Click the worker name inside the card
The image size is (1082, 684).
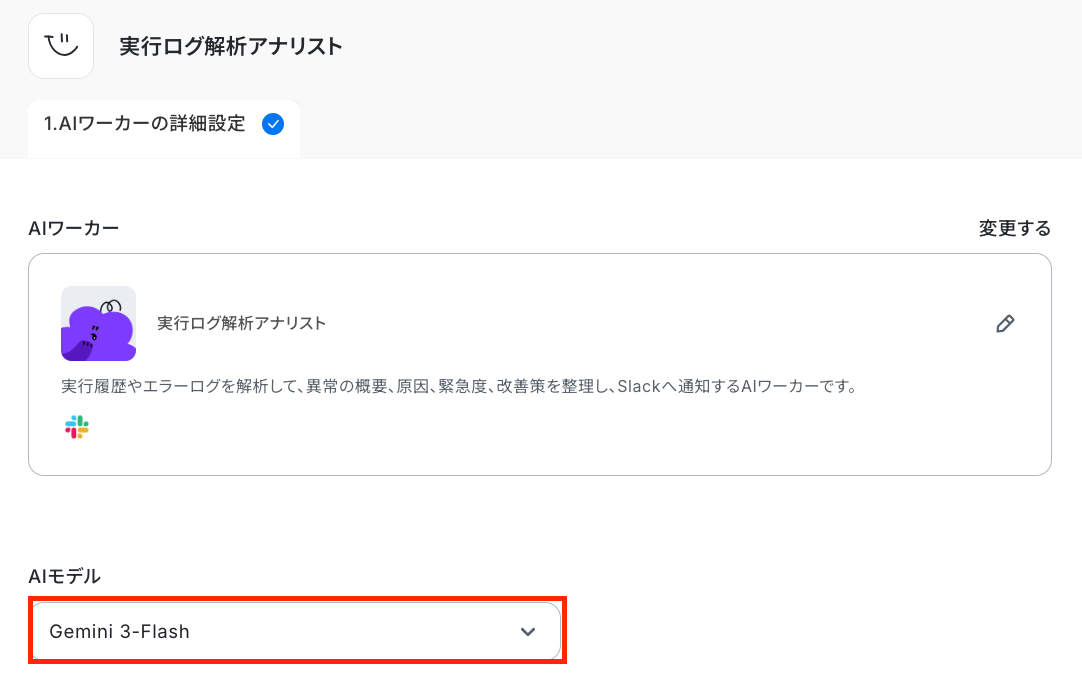(241, 323)
